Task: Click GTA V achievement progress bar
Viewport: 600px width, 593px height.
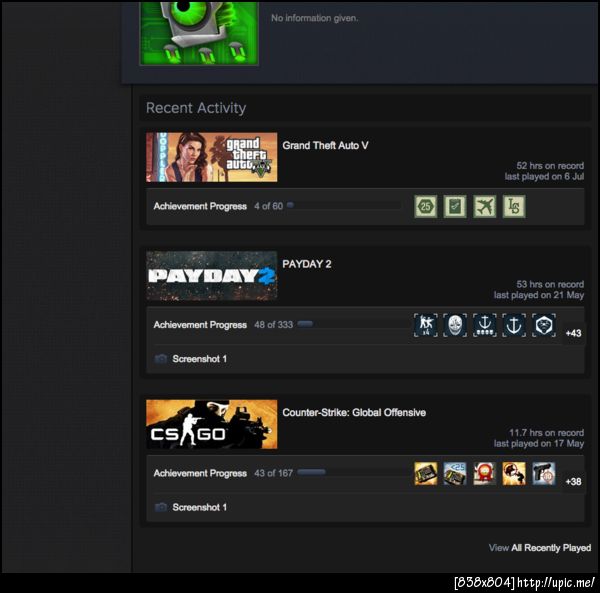Action: click(344, 205)
